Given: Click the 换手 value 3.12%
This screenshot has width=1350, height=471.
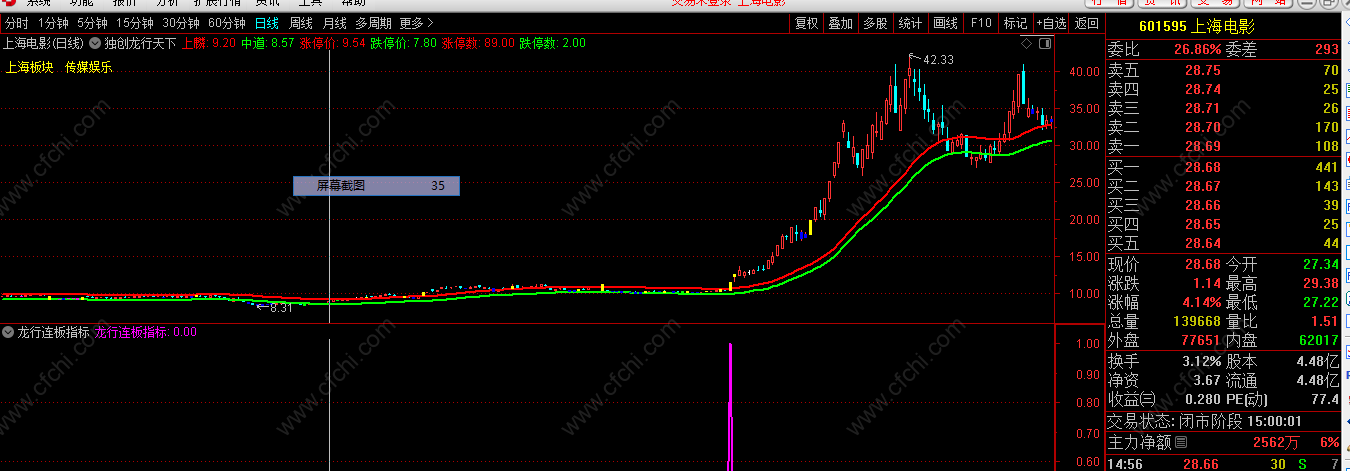Looking at the screenshot, I should (1202, 361).
